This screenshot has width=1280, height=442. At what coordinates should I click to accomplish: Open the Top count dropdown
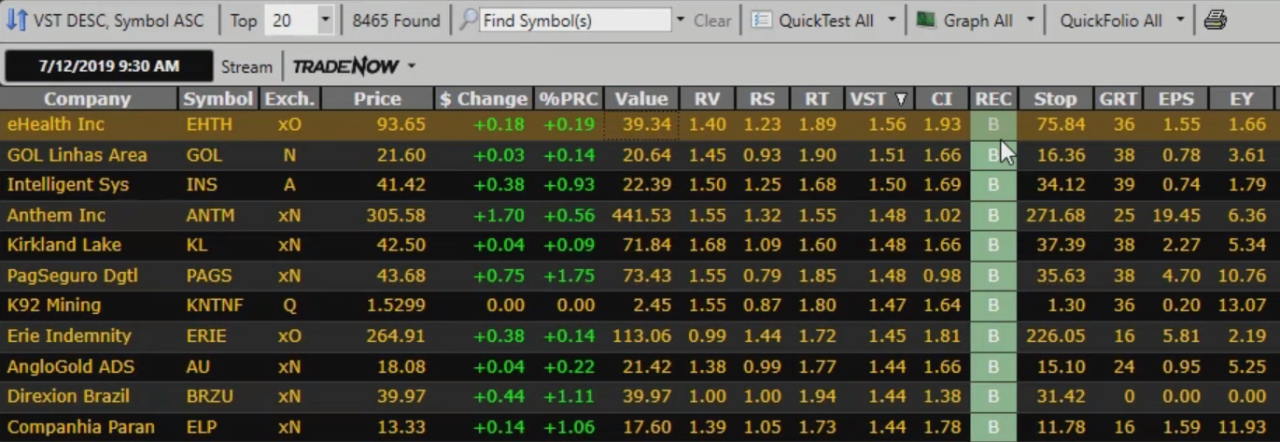[x=324, y=20]
